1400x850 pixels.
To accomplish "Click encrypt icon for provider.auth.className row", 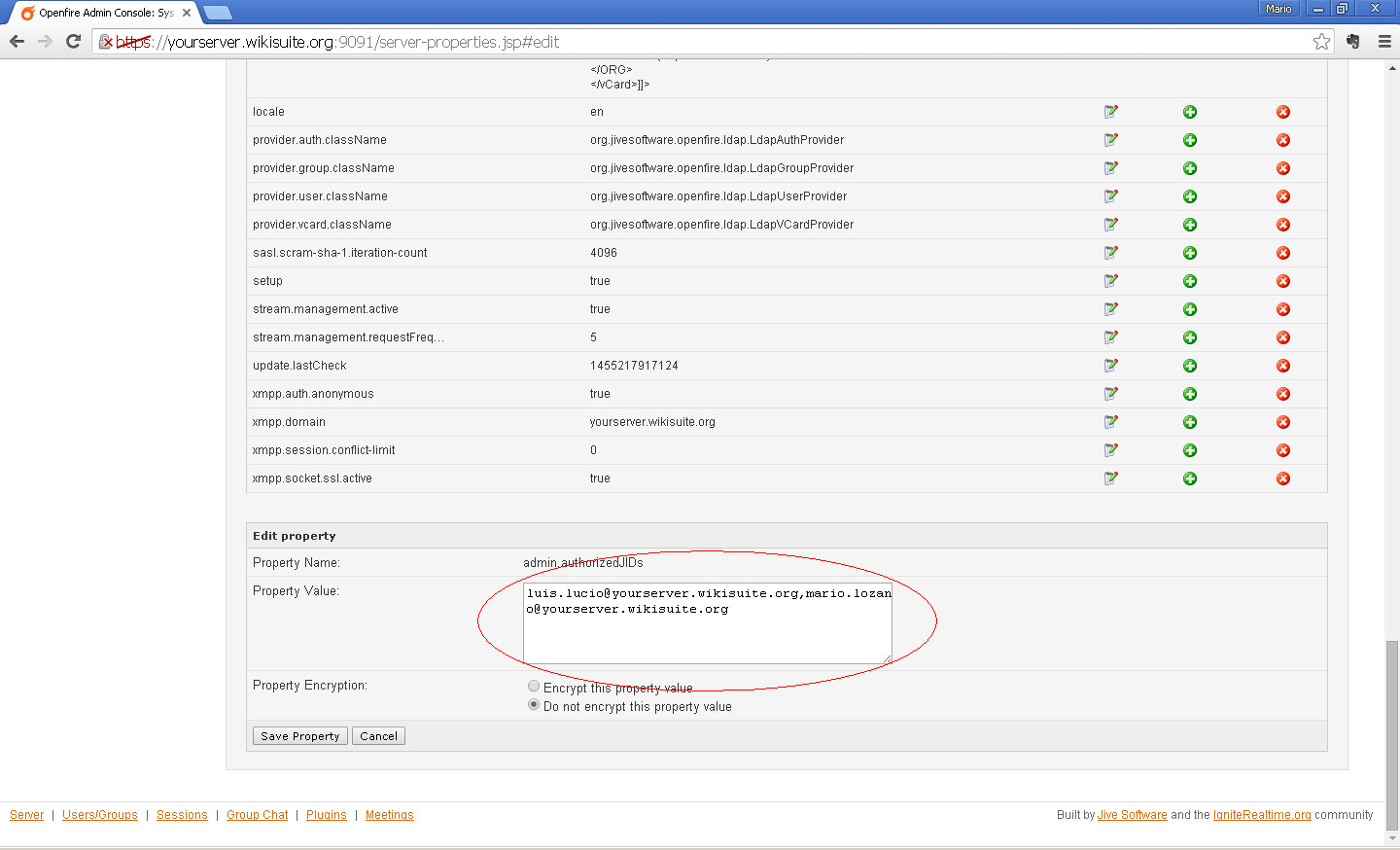I will coord(1189,140).
